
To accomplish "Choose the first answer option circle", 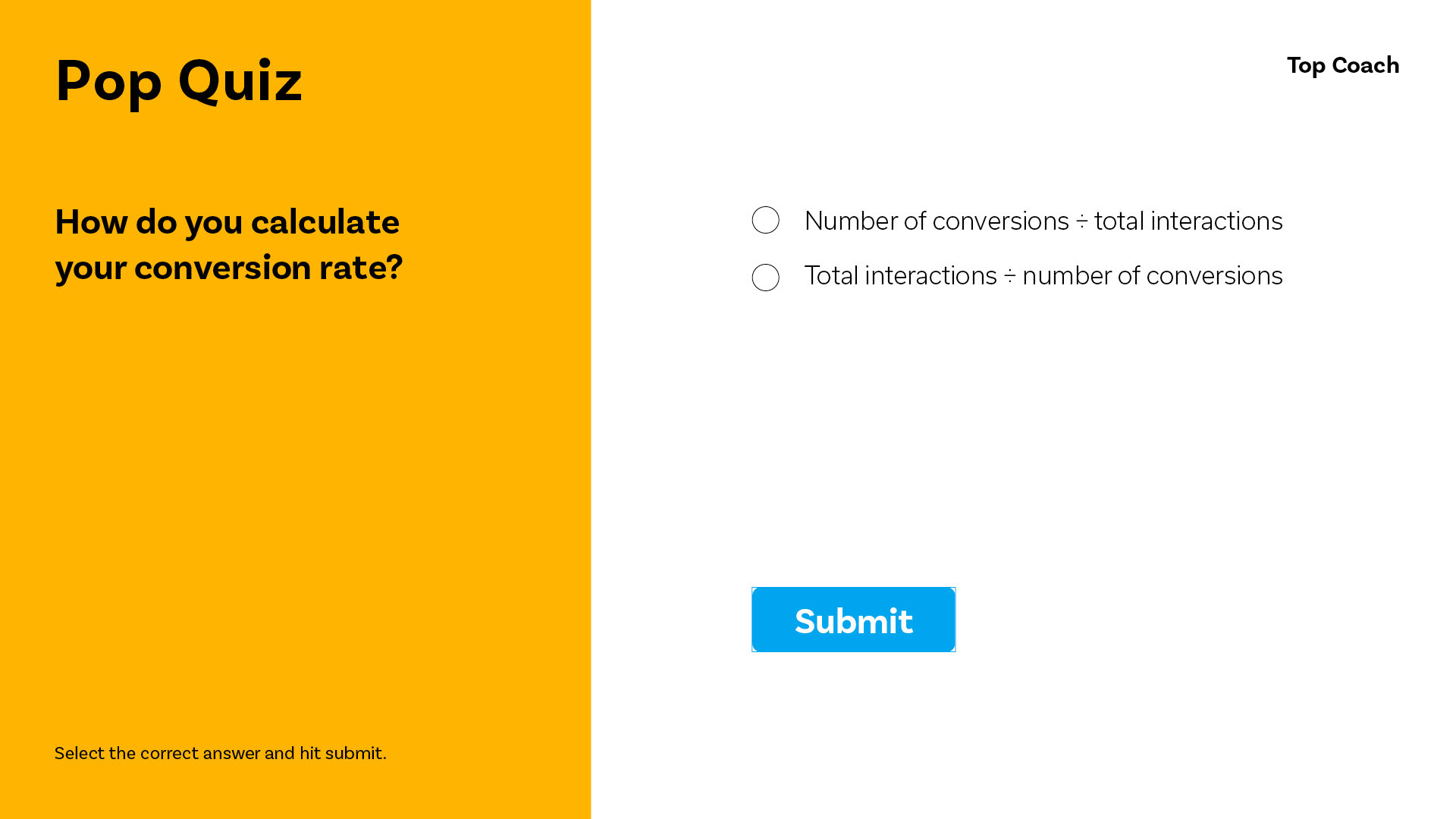I will tap(765, 220).
